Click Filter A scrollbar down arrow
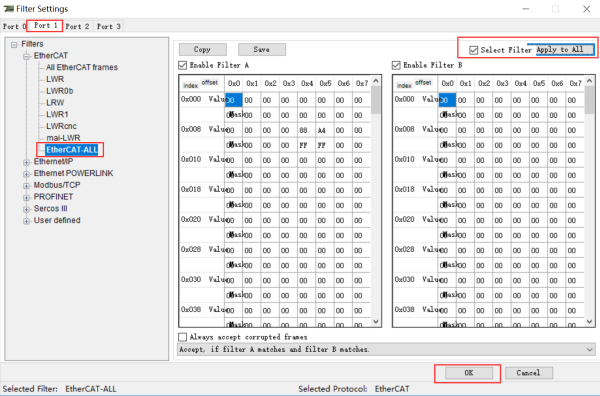The width and height of the screenshot is (600, 396). coord(376,322)
